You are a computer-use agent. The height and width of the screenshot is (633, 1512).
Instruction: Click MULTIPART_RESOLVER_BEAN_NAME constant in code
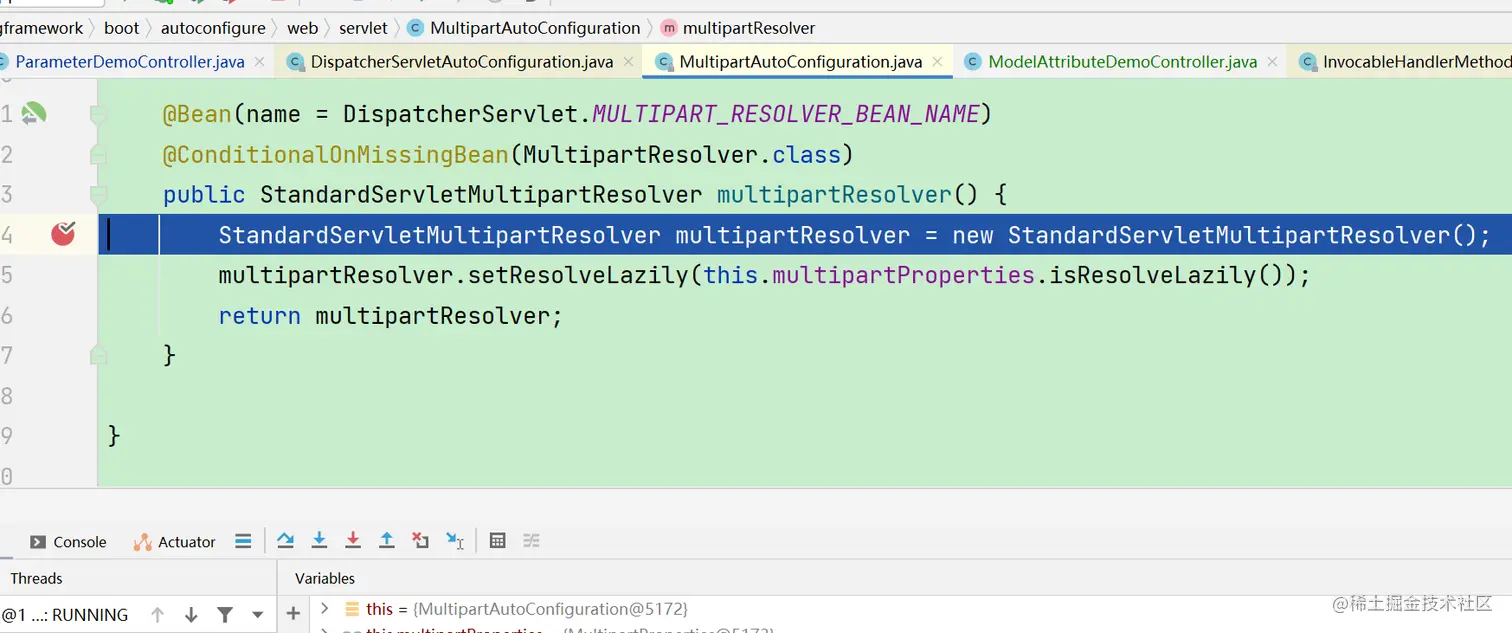(786, 114)
